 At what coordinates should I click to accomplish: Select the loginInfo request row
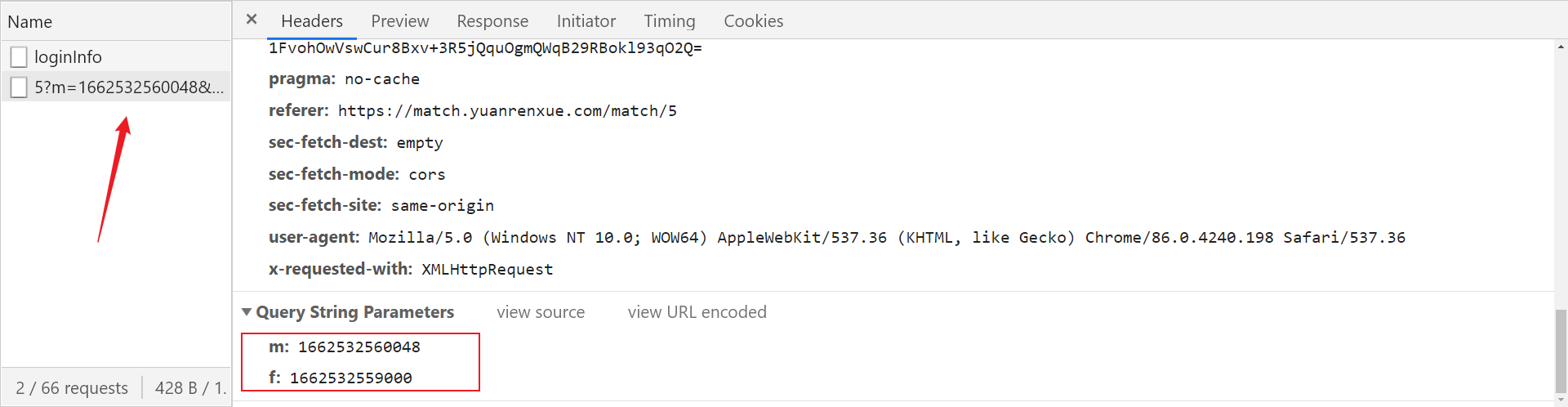point(116,57)
